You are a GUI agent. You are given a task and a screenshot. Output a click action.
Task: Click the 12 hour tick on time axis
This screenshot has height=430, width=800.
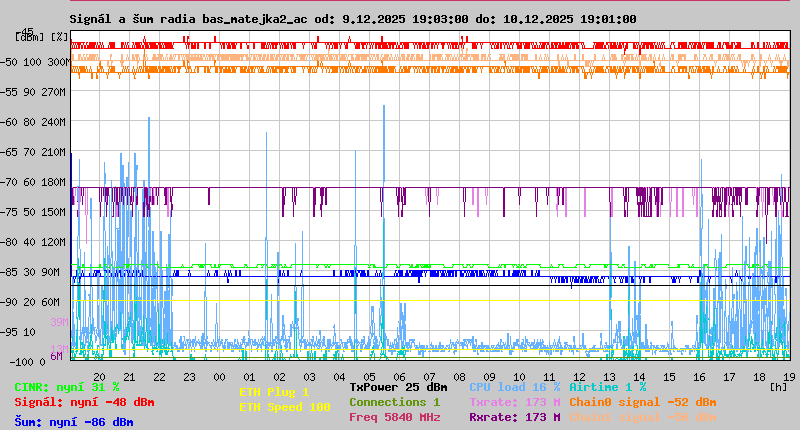point(580,377)
